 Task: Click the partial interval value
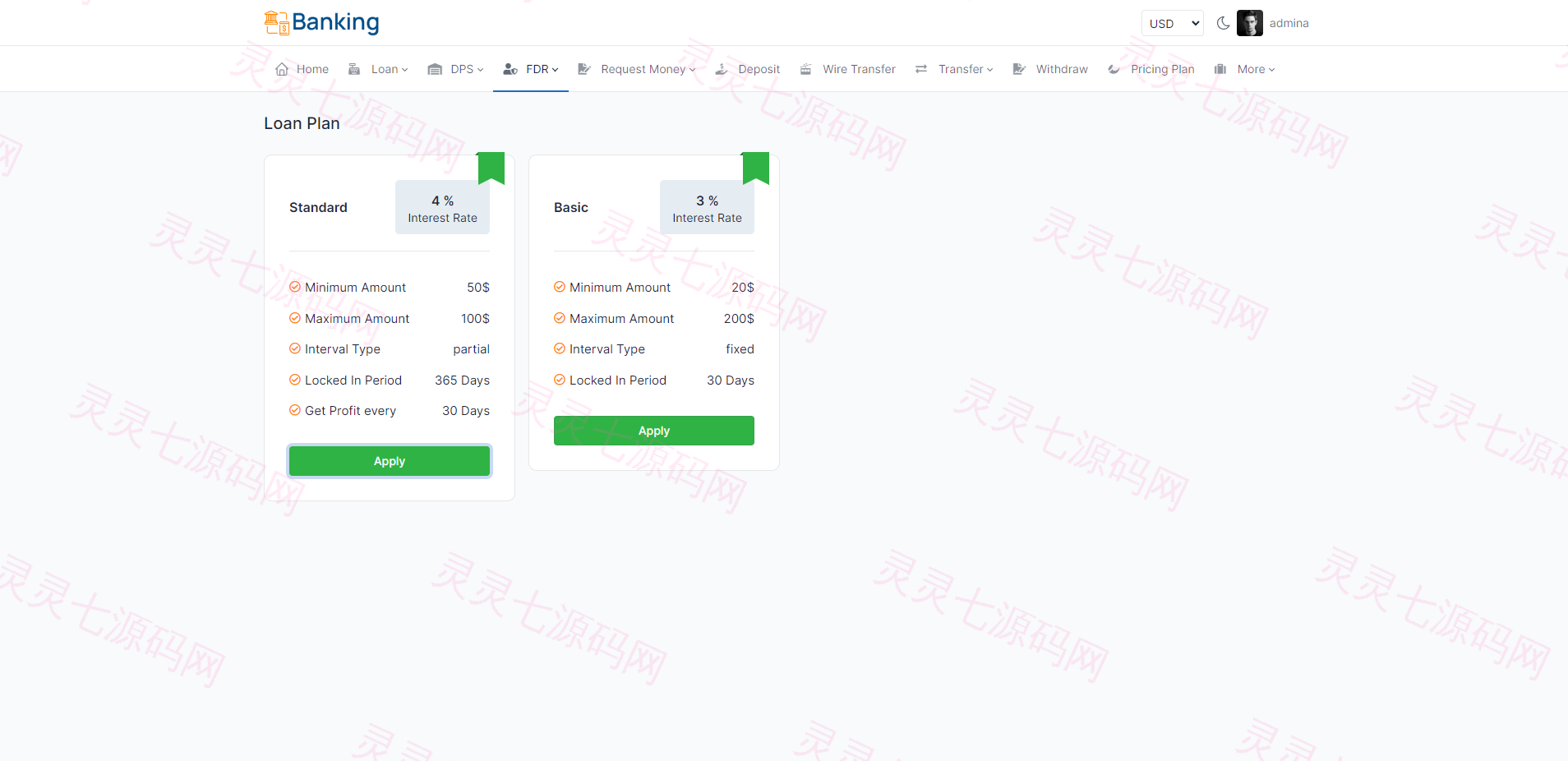[x=471, y=348]
